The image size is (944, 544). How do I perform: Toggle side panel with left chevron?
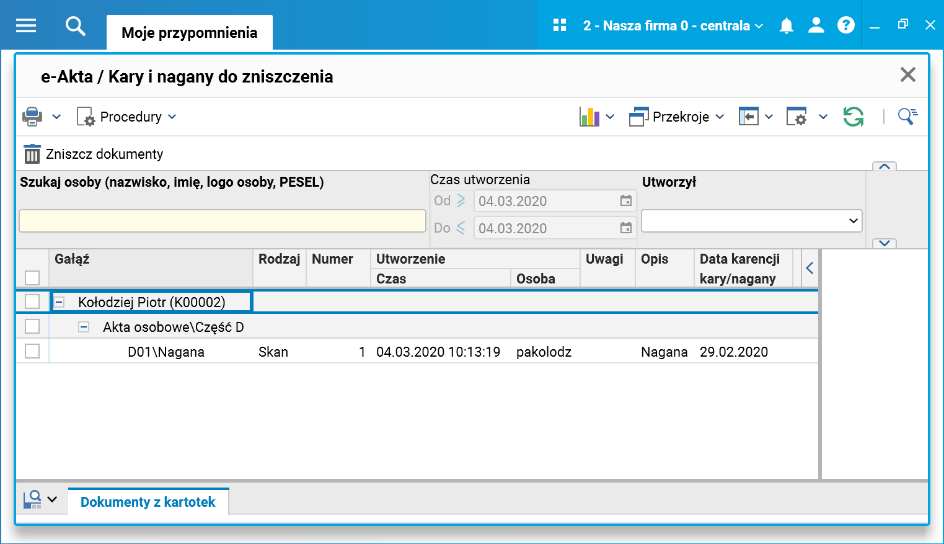coord(810,268)
